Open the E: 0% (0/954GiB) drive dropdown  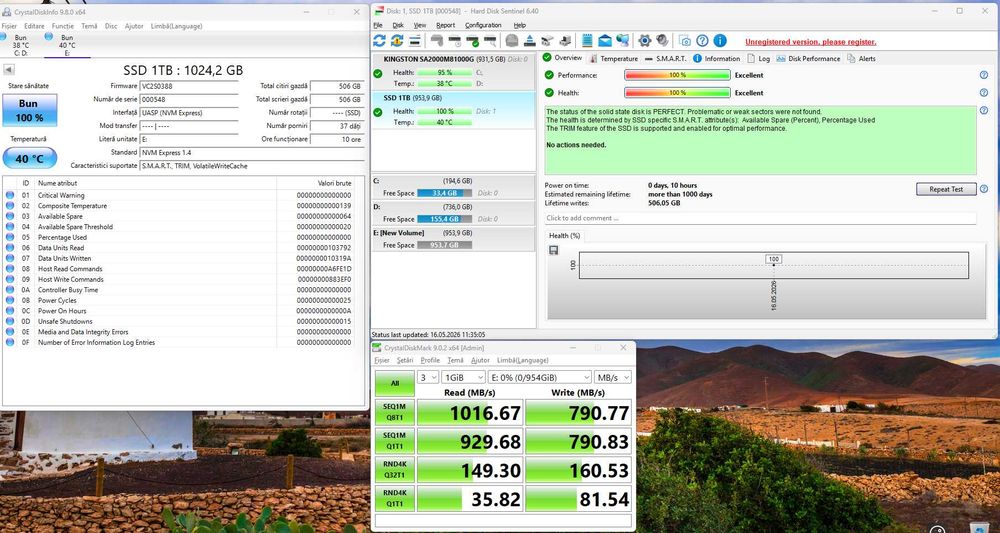pos(540,377)
